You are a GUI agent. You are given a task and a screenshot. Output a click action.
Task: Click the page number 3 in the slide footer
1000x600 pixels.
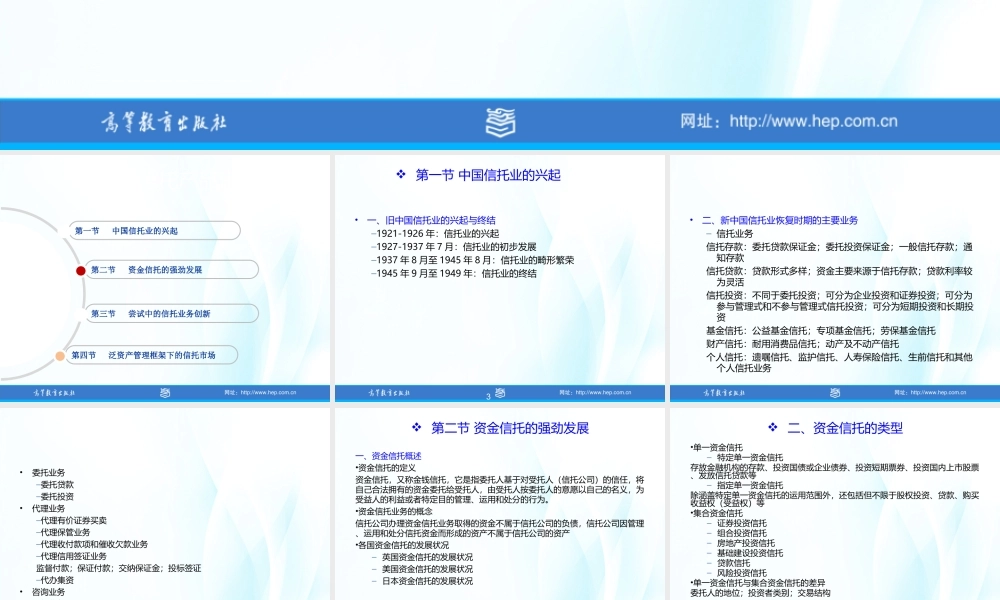489,395
